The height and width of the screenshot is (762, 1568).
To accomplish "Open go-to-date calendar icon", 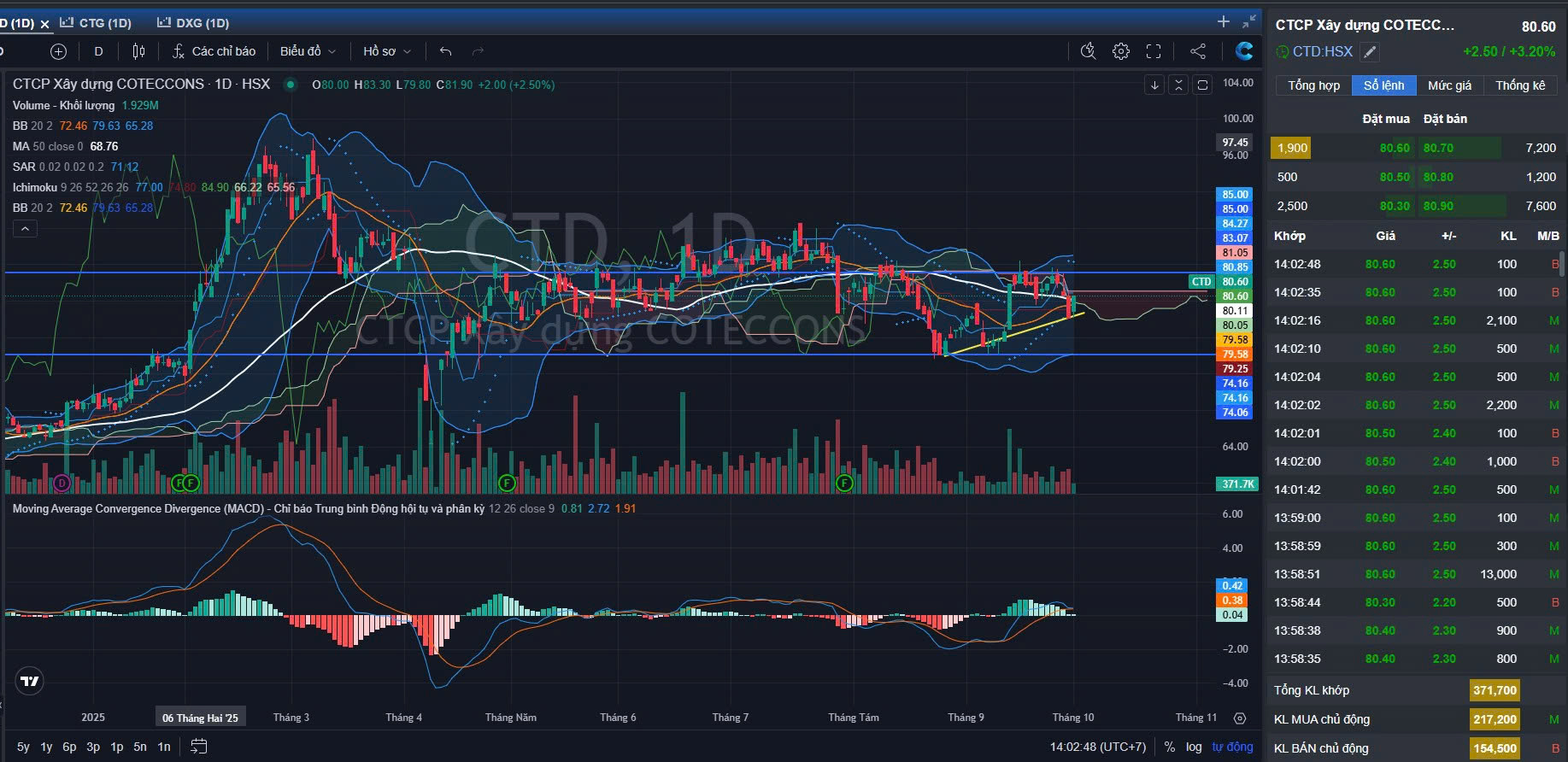I will pyautogui.click(x=198, y=747).
